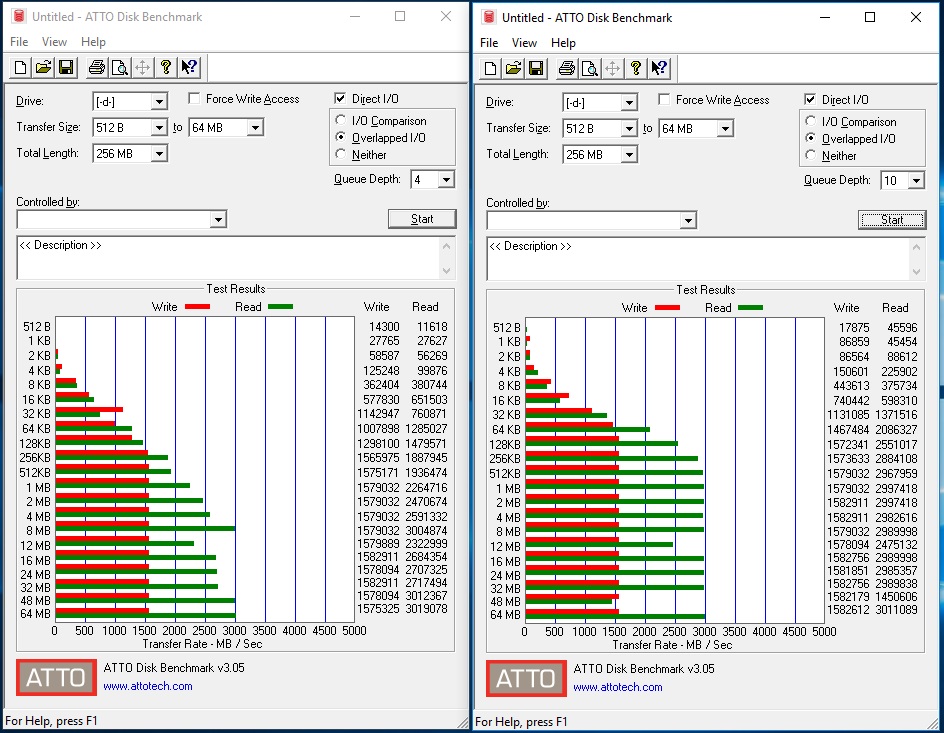Click the Description text box in left window
The height and width of the screenshot is (733, 944).
(x=229, y=258)
